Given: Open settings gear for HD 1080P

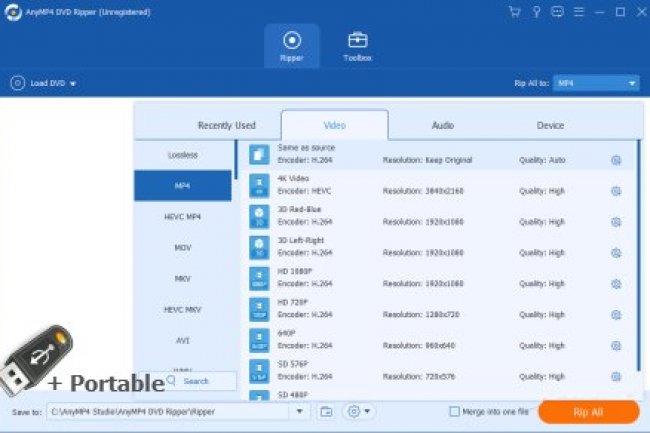Looking at the screenshot, I should coord(616,284).
